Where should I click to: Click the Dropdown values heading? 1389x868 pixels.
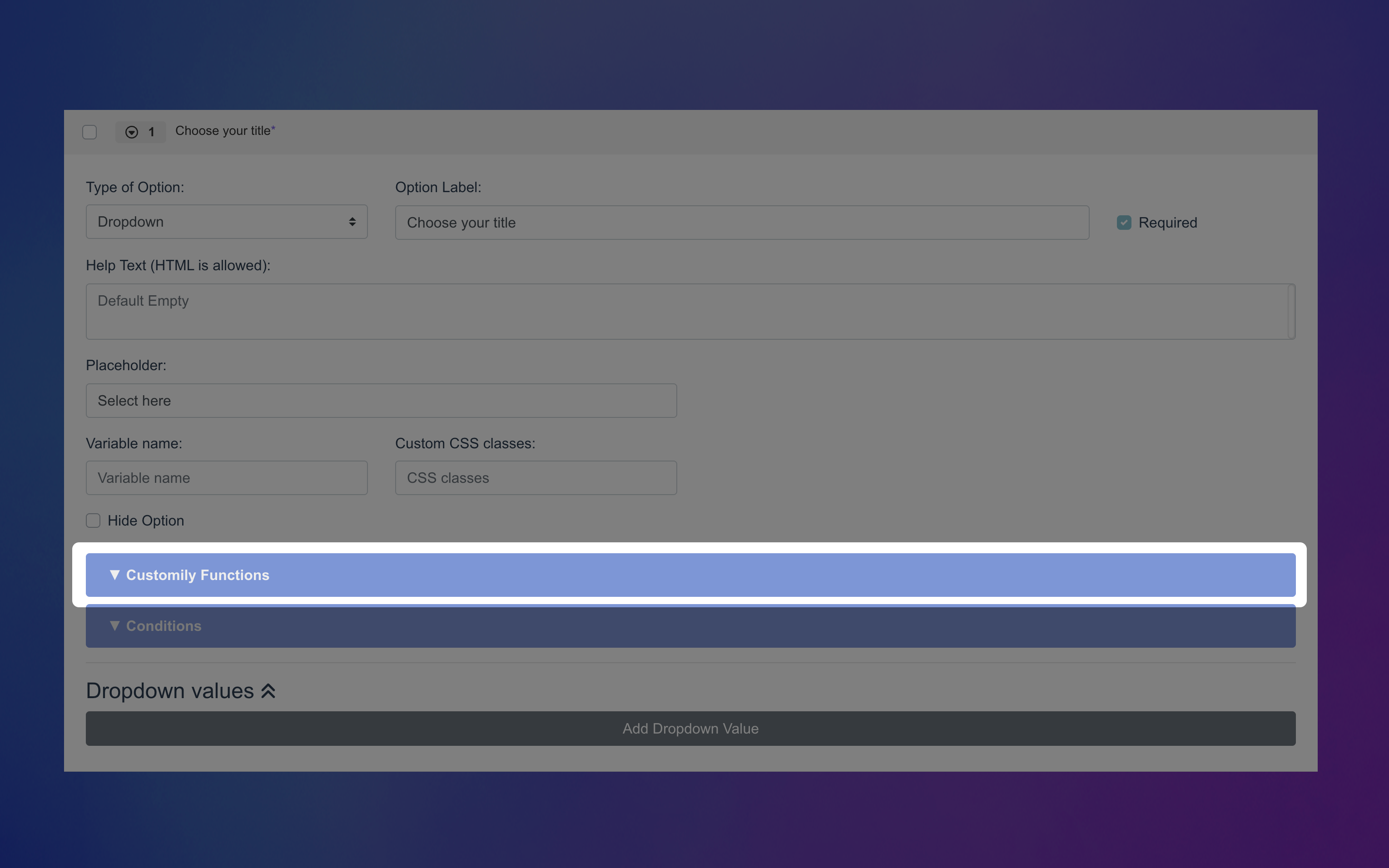pyautogui.click(x=169, y=690)
